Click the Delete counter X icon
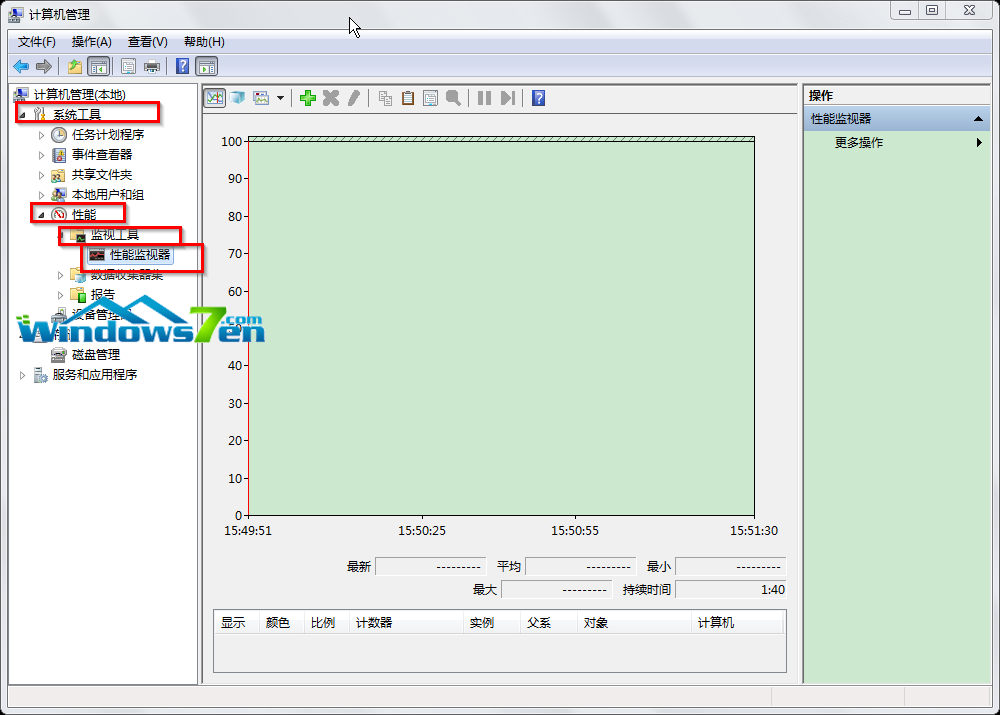Viewport: 1000px width, 715px height. 331,98
